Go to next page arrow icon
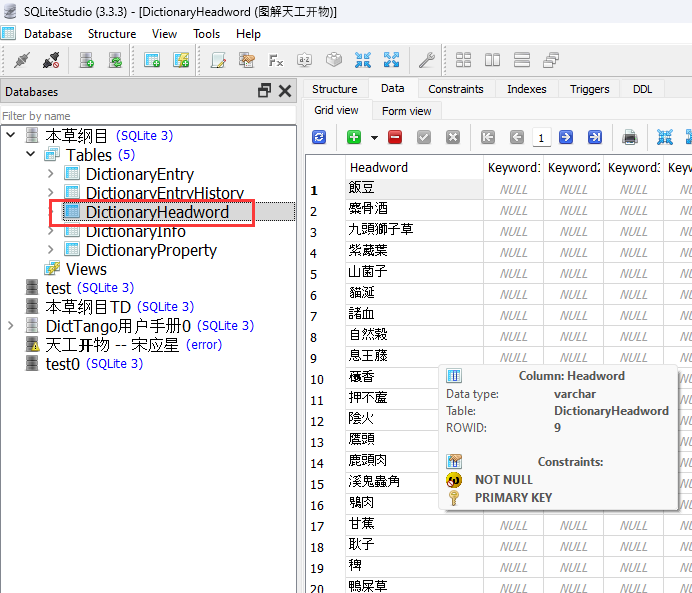The width and height of the screenshot is (692, 593). pos(566,137)
